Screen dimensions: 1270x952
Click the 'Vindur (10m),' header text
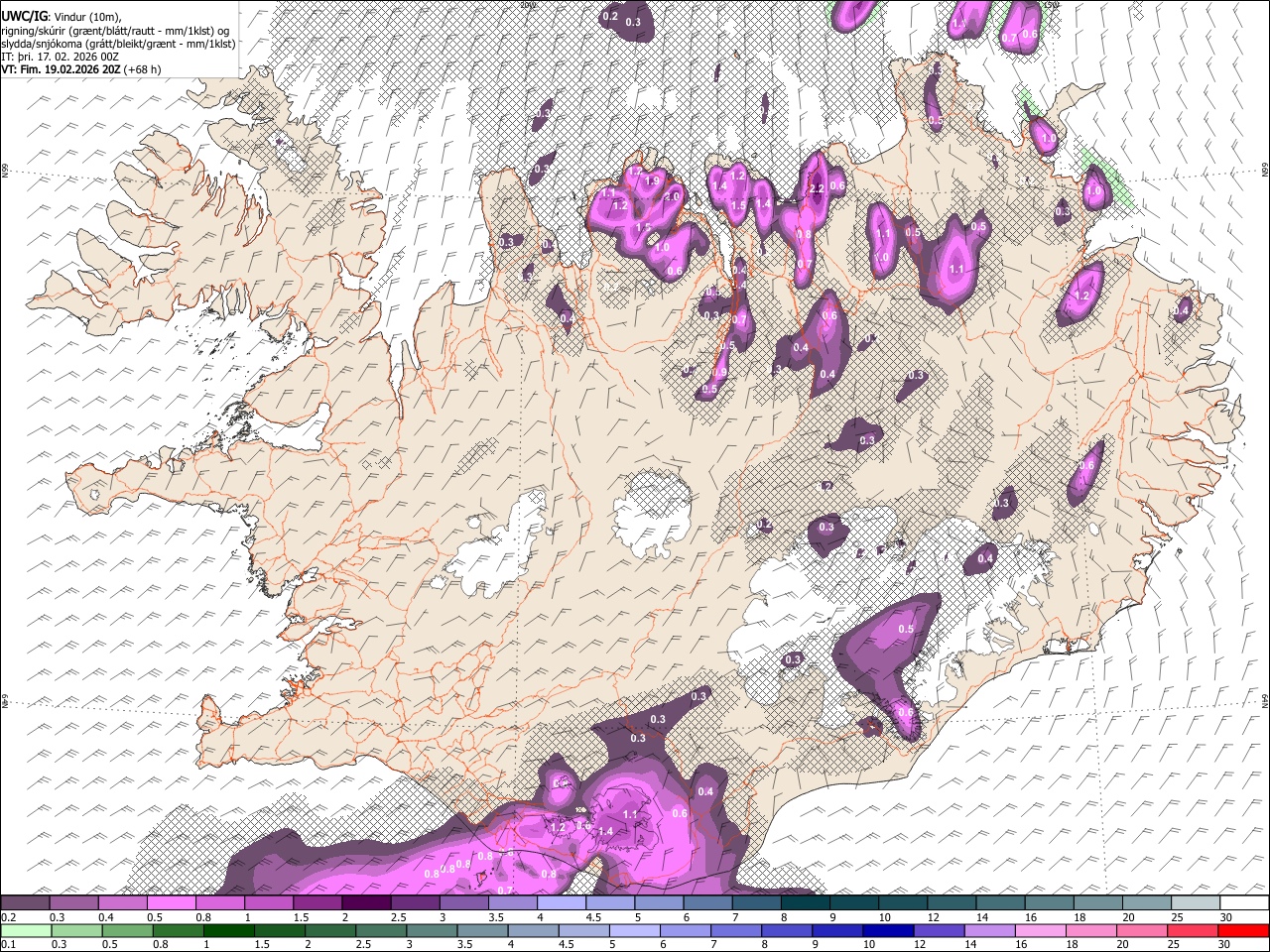coord(85,17)
